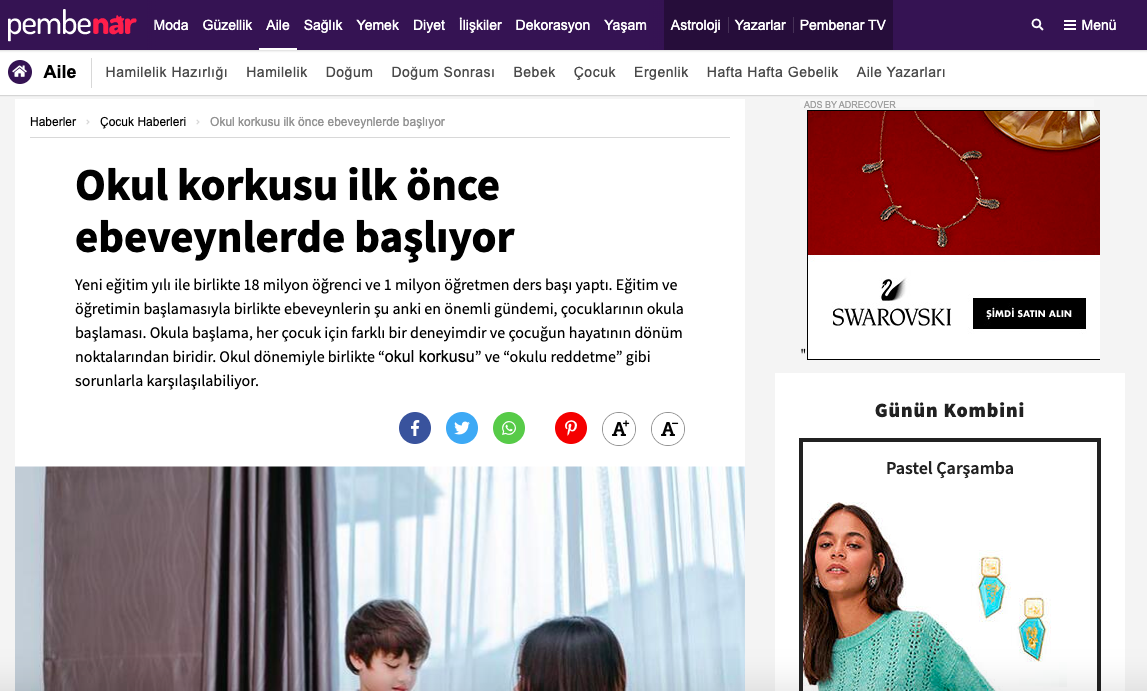Increase font size with A+ icon
The width and height of the screenshot is (1147, 691).
pyautogui.click(x=619, y=428)
